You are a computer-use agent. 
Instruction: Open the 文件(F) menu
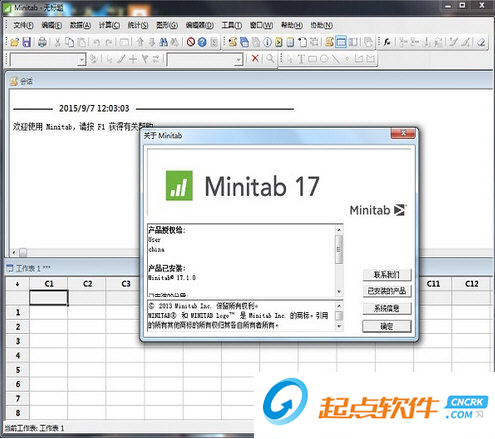point(23,25)
